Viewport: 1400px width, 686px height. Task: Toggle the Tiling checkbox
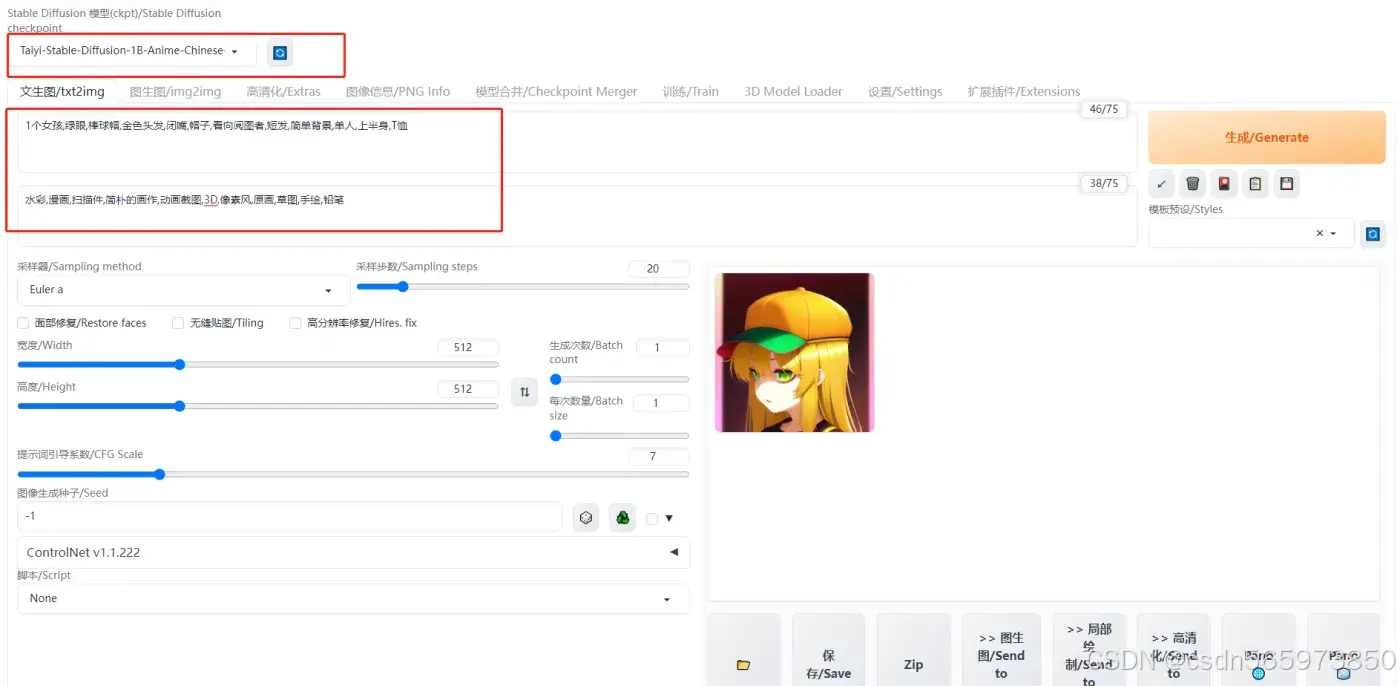(x=178, y=323)
